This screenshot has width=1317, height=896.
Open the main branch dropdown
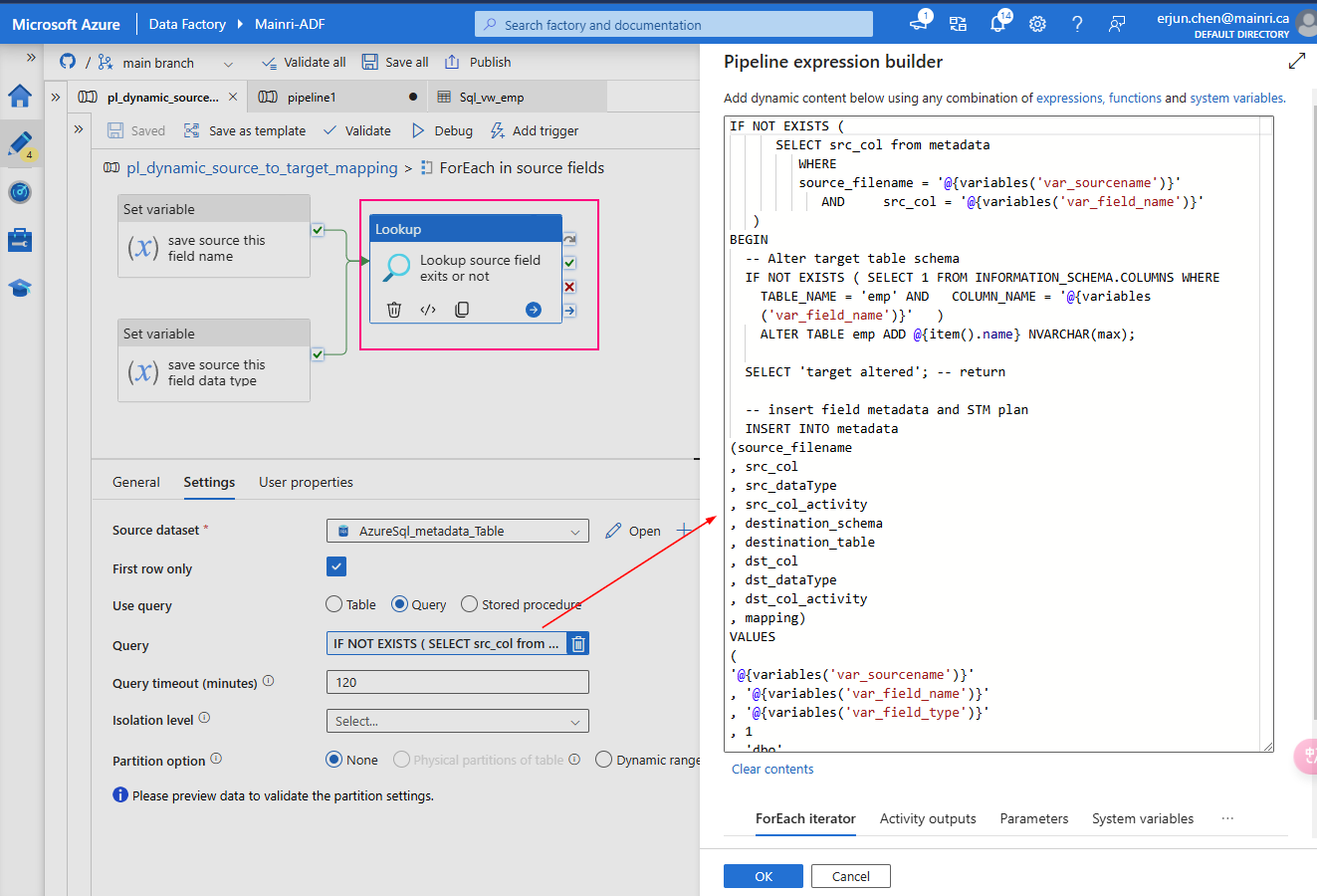226,61
